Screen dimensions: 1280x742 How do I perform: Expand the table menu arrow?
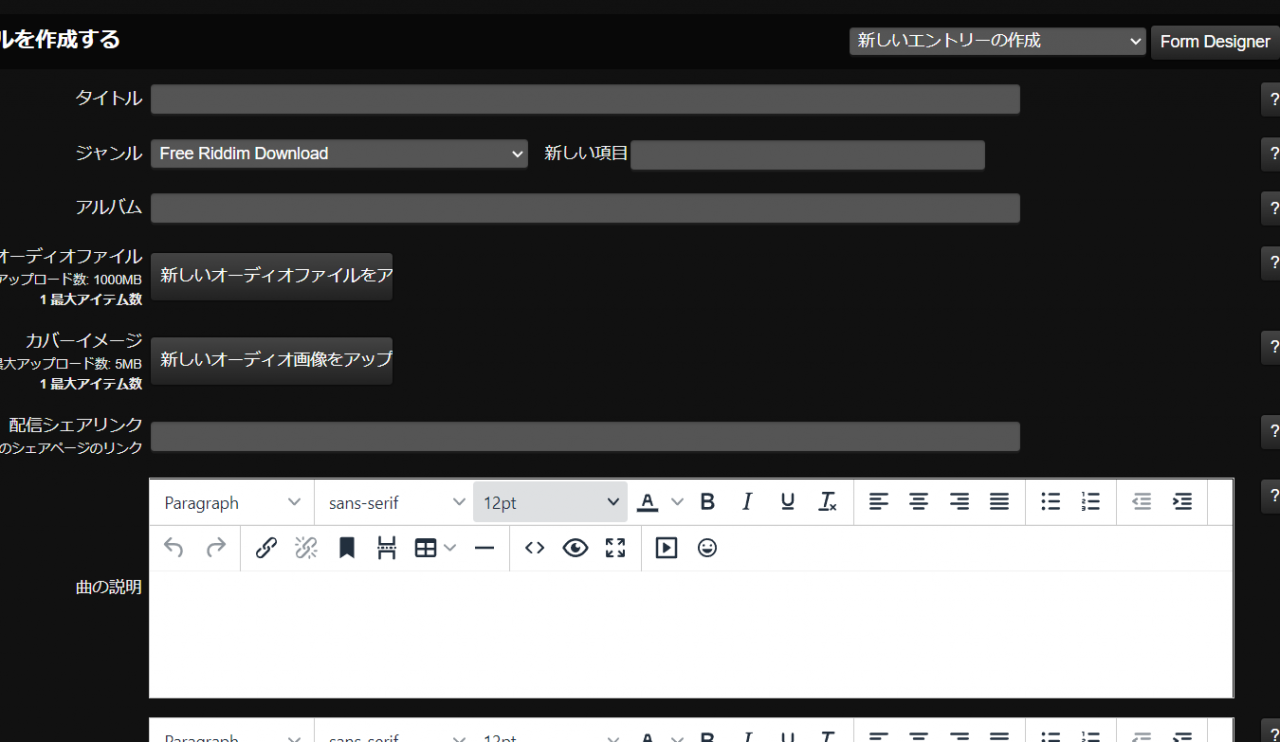[x=450, y=548]
